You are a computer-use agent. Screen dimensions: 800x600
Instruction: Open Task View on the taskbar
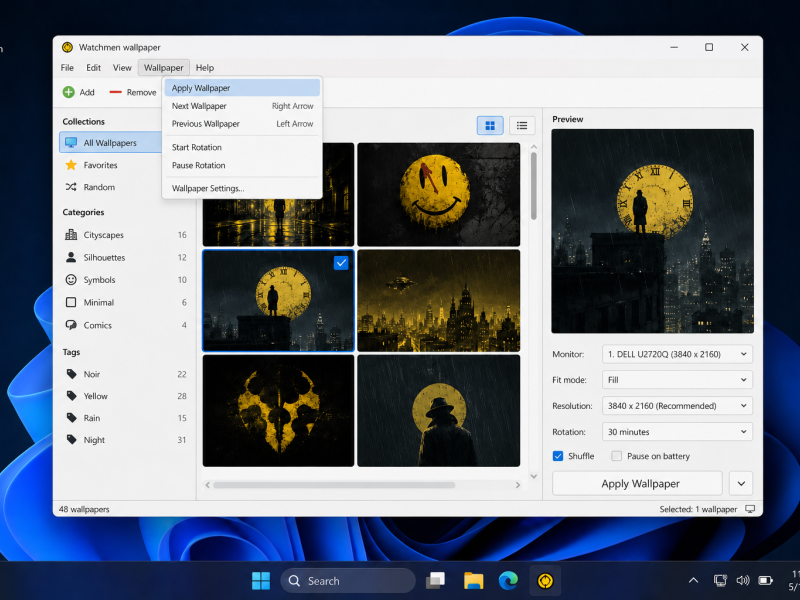435,581
